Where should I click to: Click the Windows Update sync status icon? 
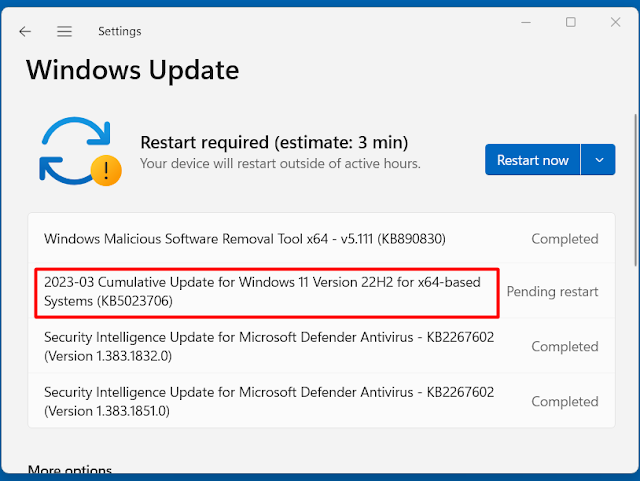pyautogui.click(x=80, y=151)
